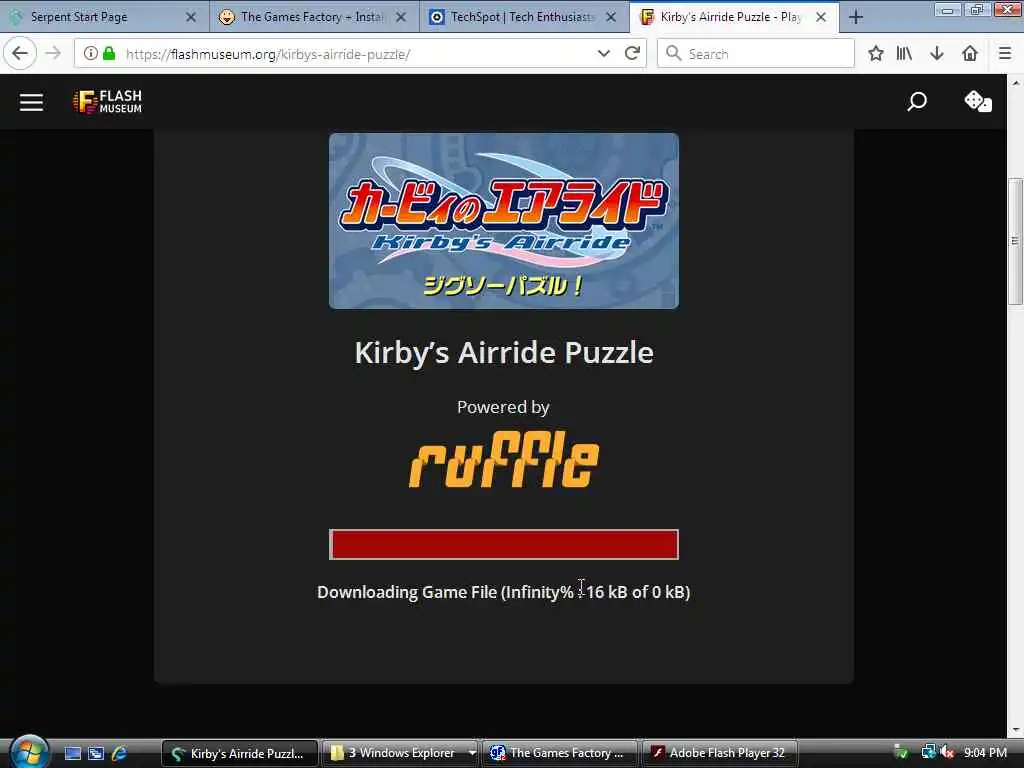
Task: Click the green tray icon left of the network icon
Action: tap(901, 752)
